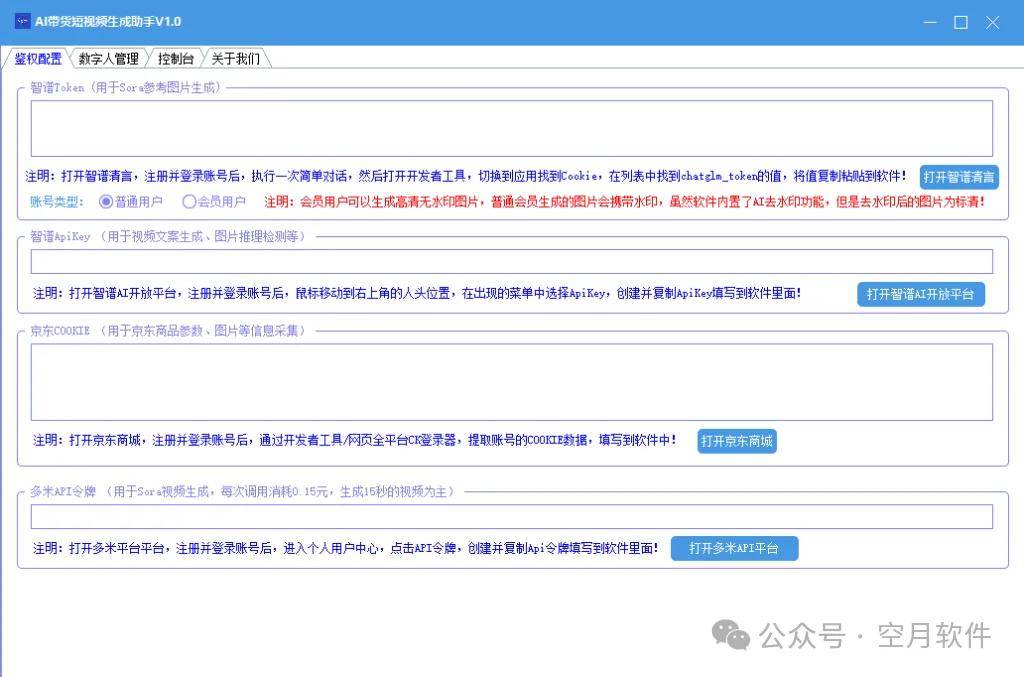Click the app icon in the title bar

point(20,21)
